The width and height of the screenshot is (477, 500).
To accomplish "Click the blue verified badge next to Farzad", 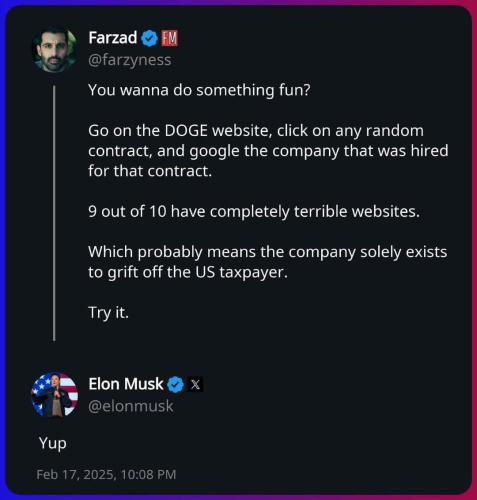I will click(x=149, y=38).
